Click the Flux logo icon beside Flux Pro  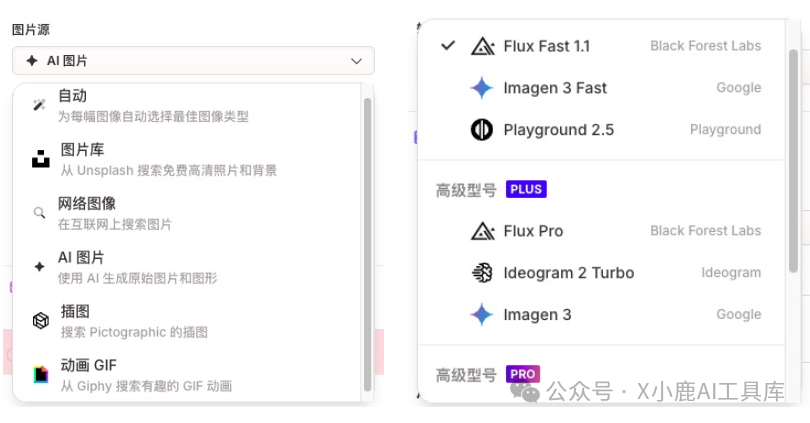tap(483, 231)
